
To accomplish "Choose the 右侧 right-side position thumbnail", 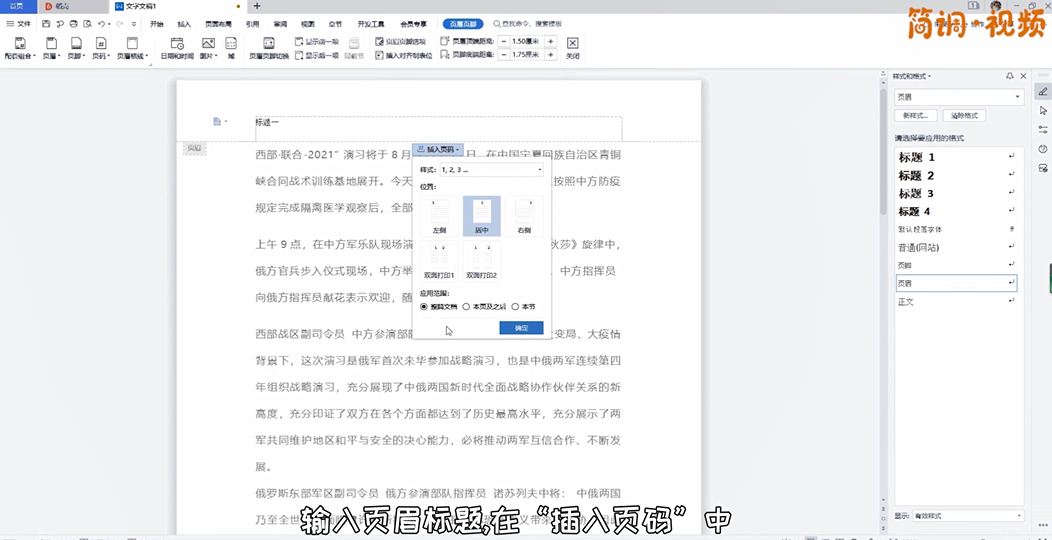I will click(524, 214).
